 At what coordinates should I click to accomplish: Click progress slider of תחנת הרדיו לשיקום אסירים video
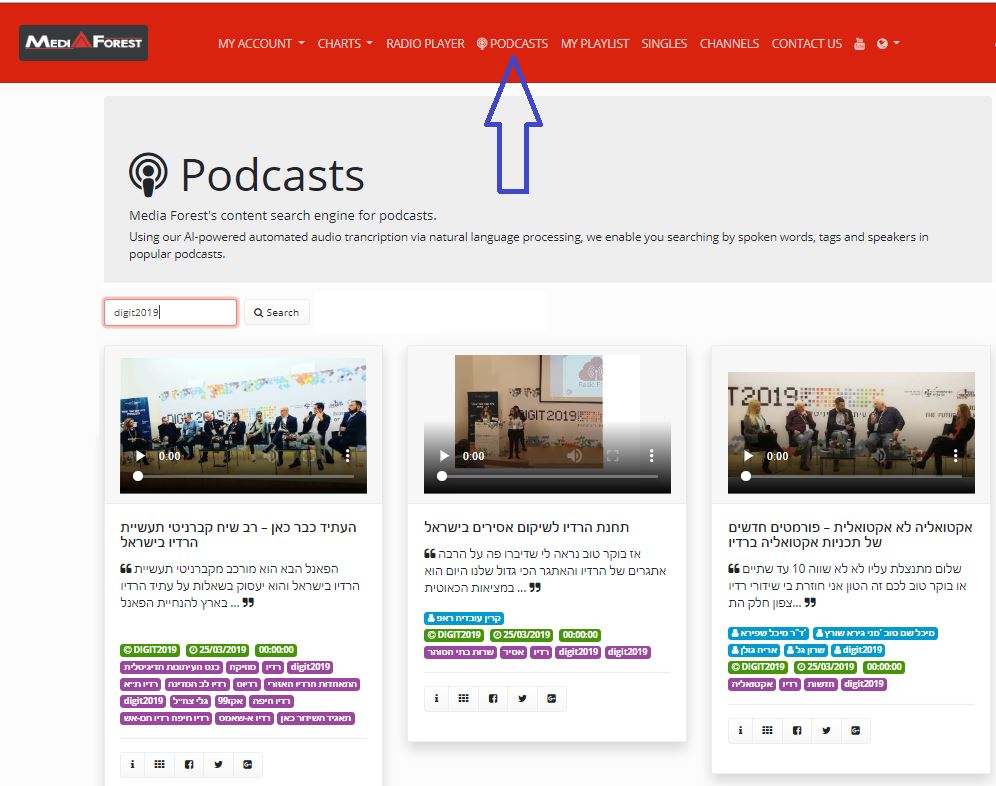click(548, 476)
